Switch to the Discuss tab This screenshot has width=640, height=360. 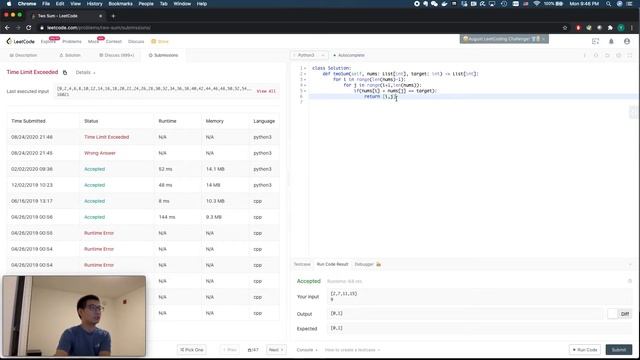[117, 55]
